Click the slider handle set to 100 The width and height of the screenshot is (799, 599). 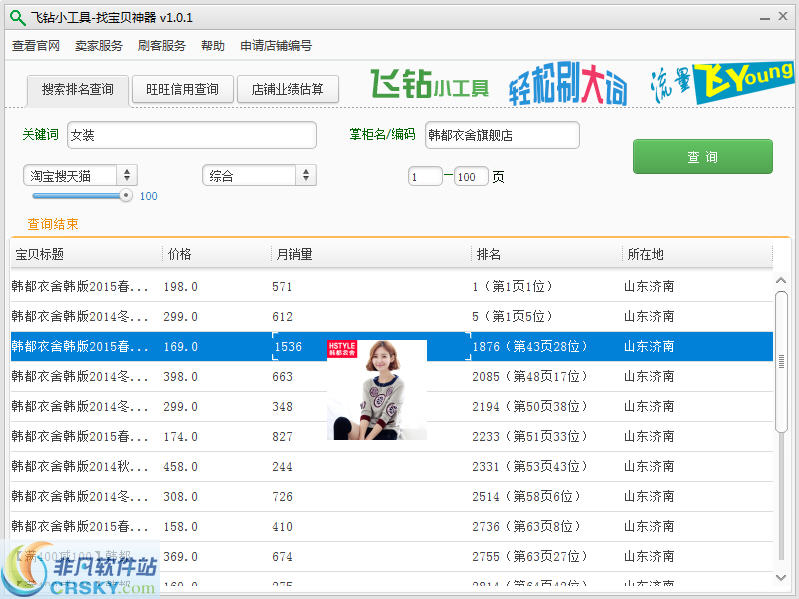[x=125, y=196]
